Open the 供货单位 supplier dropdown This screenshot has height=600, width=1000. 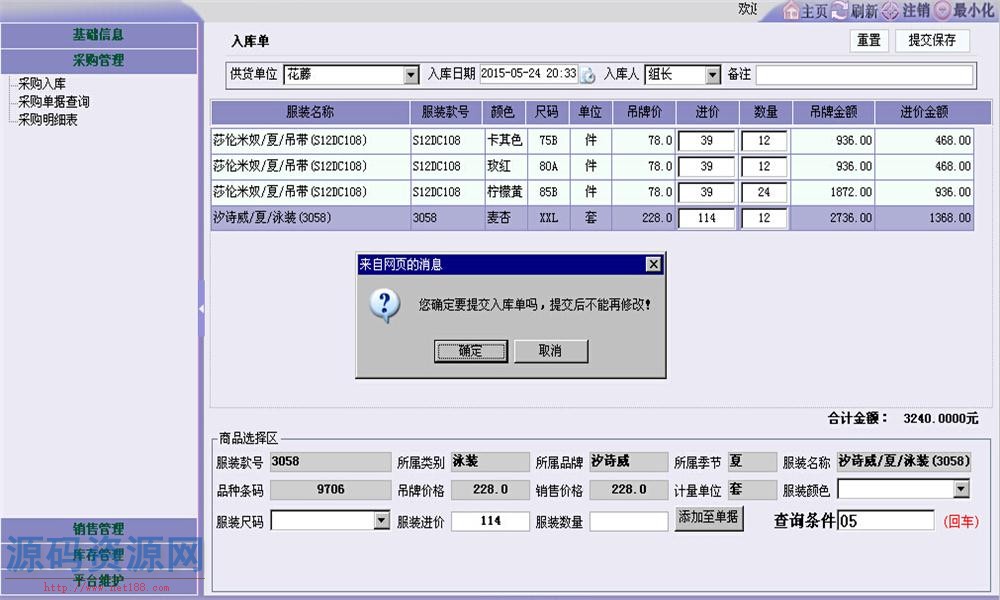click(x=408, y=74)
